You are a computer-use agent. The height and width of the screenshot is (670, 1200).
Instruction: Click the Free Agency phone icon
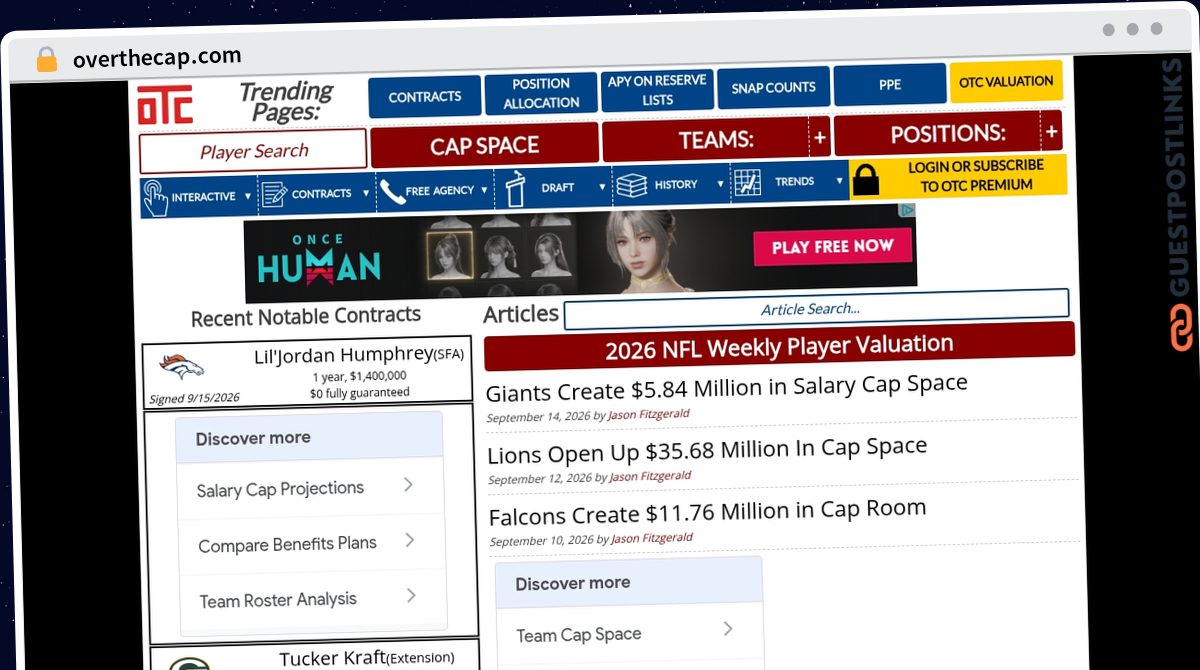tap(390, 191)
